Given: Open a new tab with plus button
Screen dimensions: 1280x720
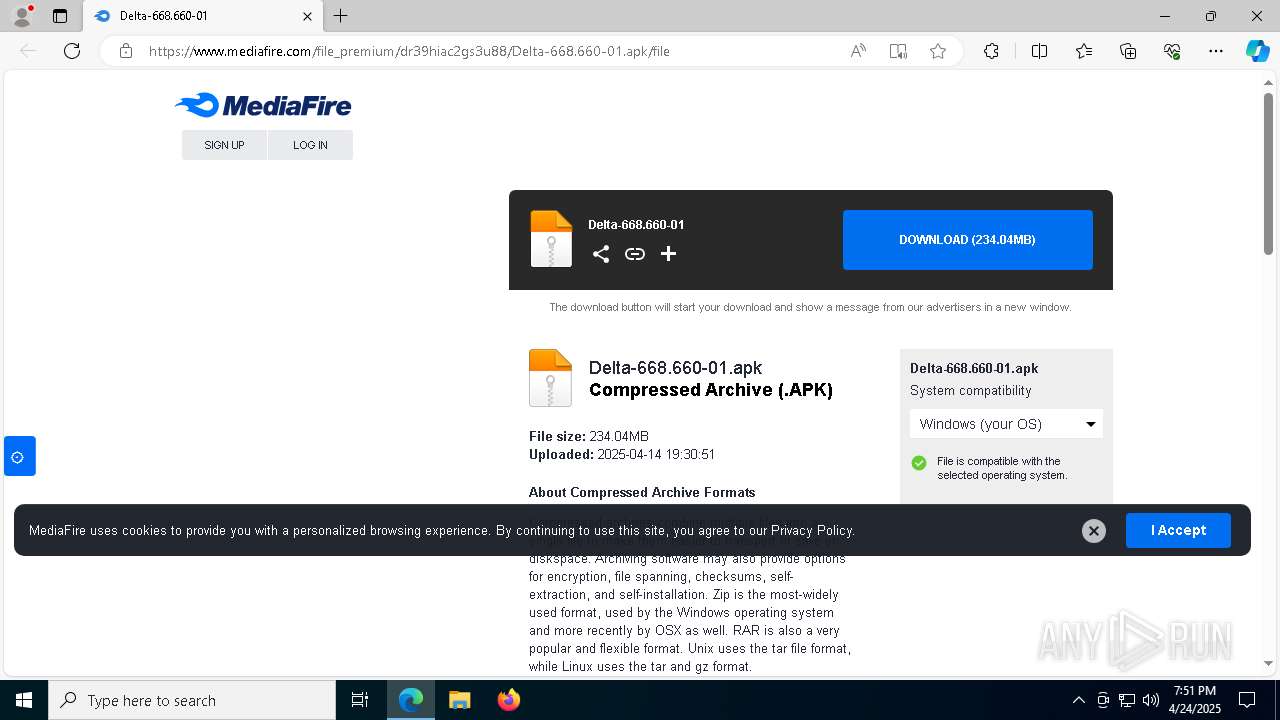Looking at the screenshot, I should [x=341, y=16].
